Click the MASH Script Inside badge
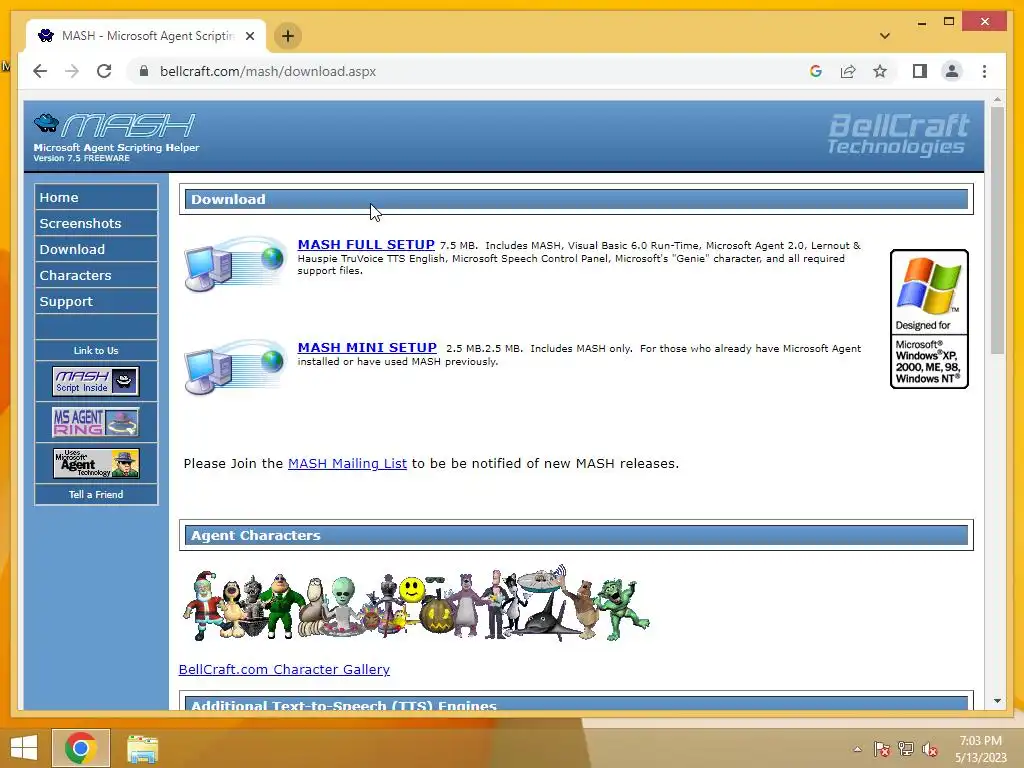This screenshot has height=768, width=1024. (x=96, y=381)
